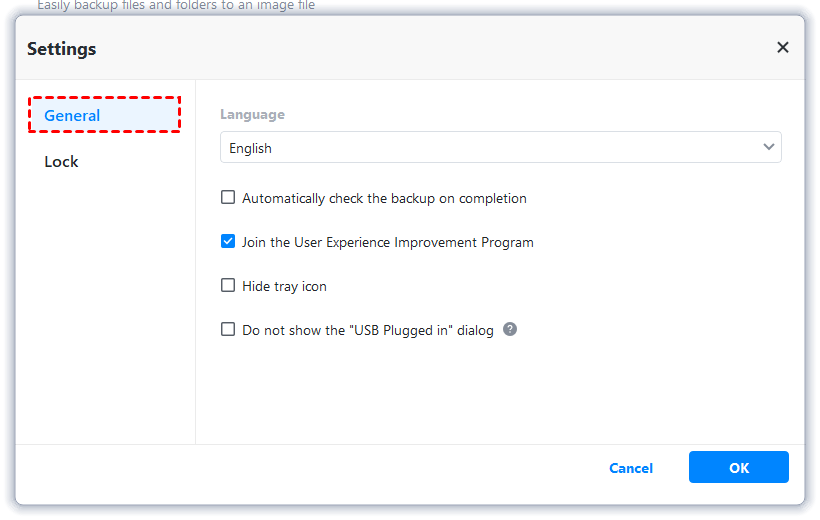820x520 pixels.
Task: Click the Language section heading
Action: pyautogui.click(x=252, y=114)
